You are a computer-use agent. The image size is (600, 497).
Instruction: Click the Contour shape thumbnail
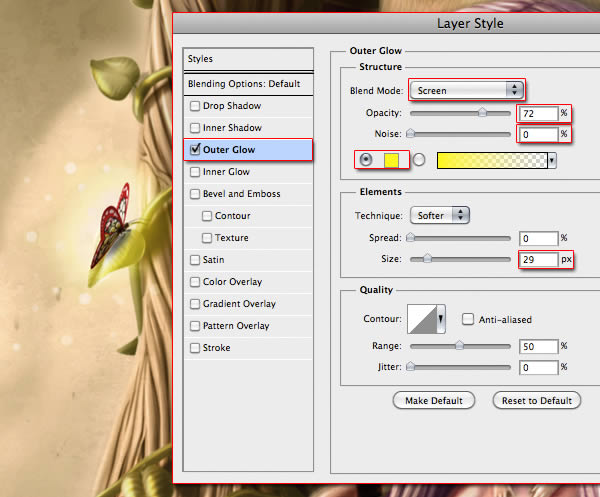click(x=422, y=319)
